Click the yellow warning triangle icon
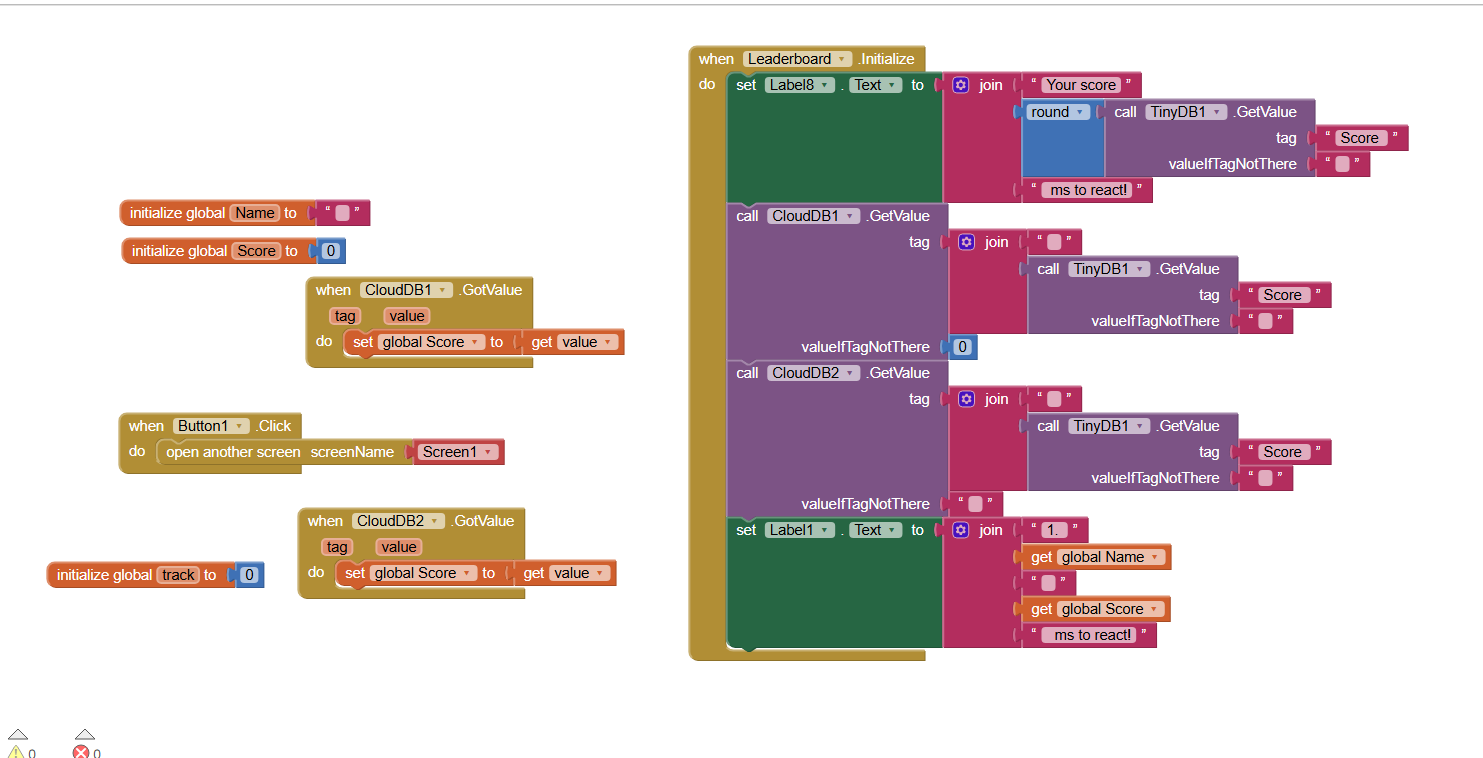The image size is (1483, 758). [x=16, y=752]
